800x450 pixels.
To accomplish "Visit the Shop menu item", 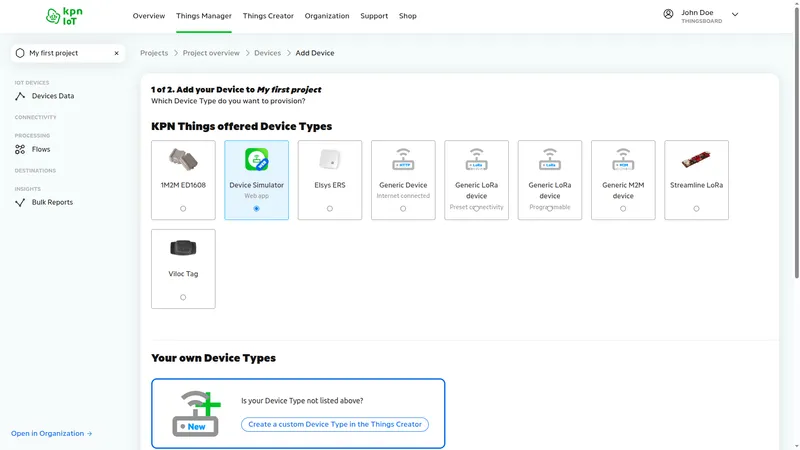I will click(408, 16).
